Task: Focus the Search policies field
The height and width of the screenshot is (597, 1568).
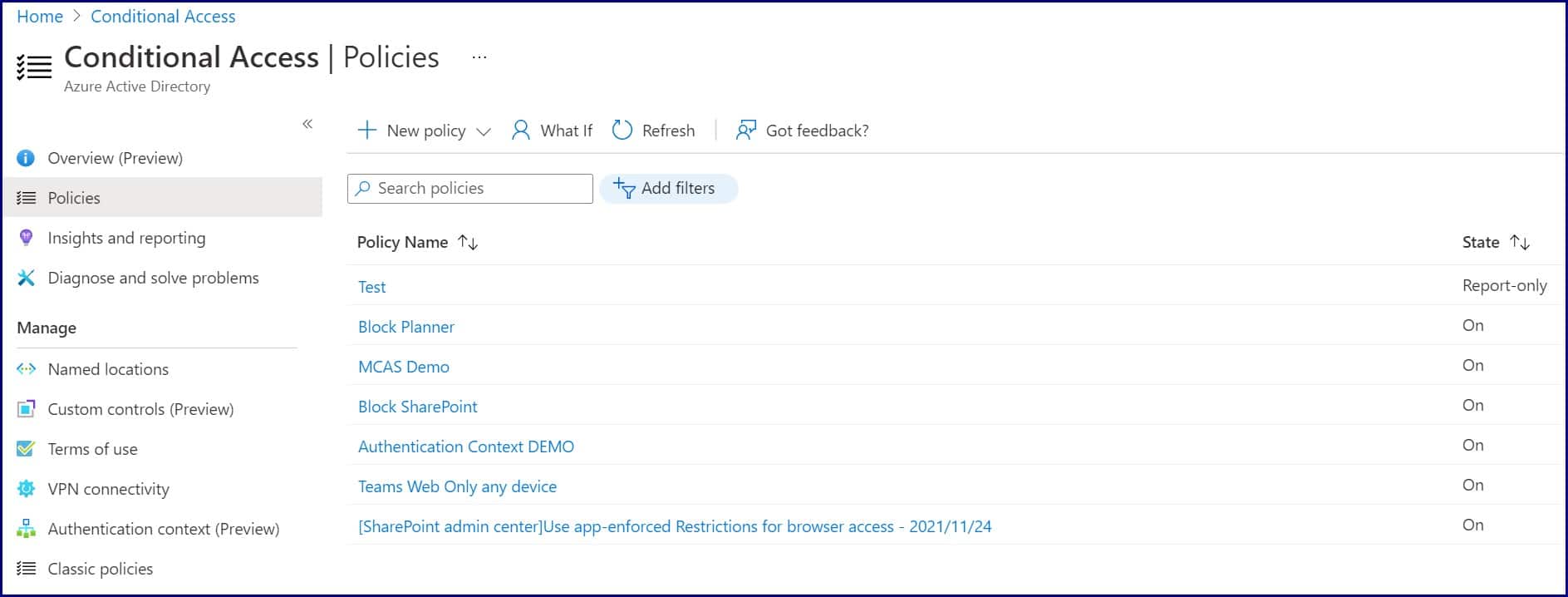Action: coord(470,189)
